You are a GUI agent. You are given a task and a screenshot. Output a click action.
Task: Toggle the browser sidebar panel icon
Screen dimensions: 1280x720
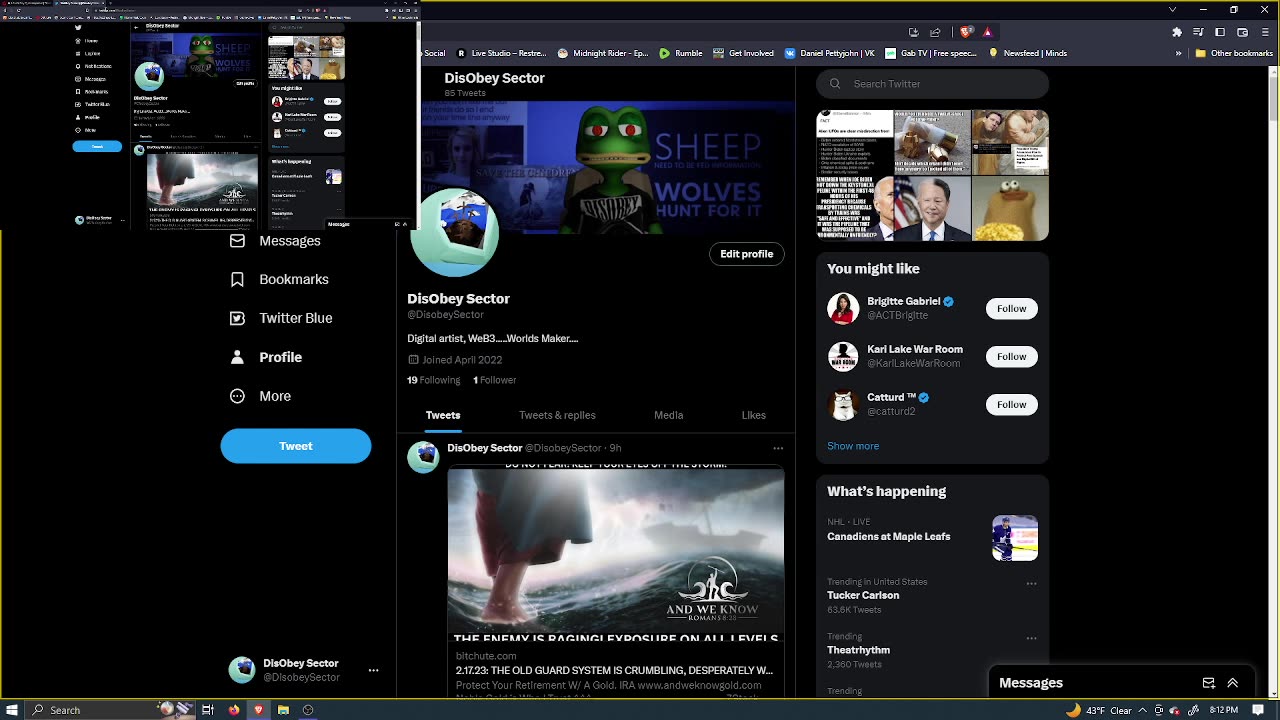tap(1220, 32)
